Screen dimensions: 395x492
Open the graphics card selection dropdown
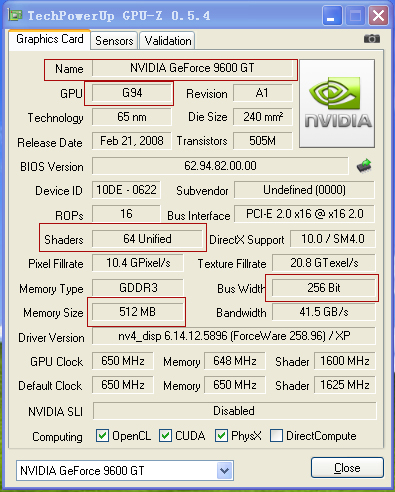[224, 471]
